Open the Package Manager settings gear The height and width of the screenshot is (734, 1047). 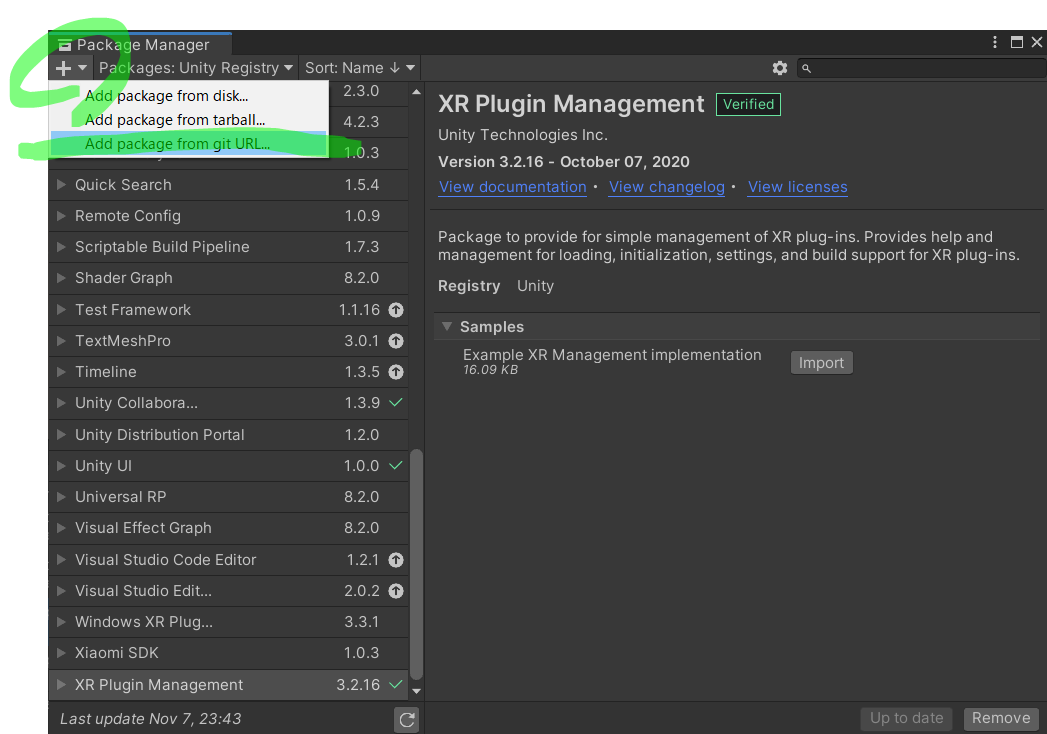[x=779, y=68]
